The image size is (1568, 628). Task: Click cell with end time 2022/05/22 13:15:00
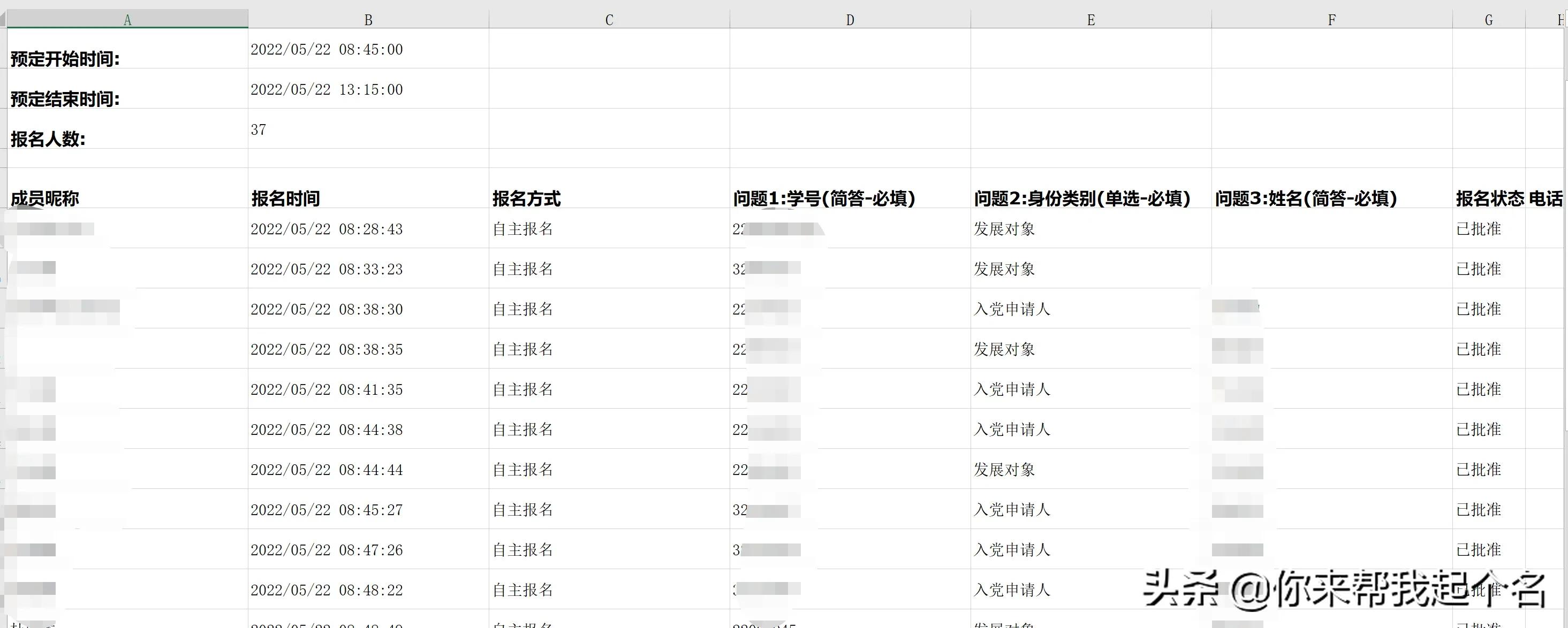[x=327, y=89]
